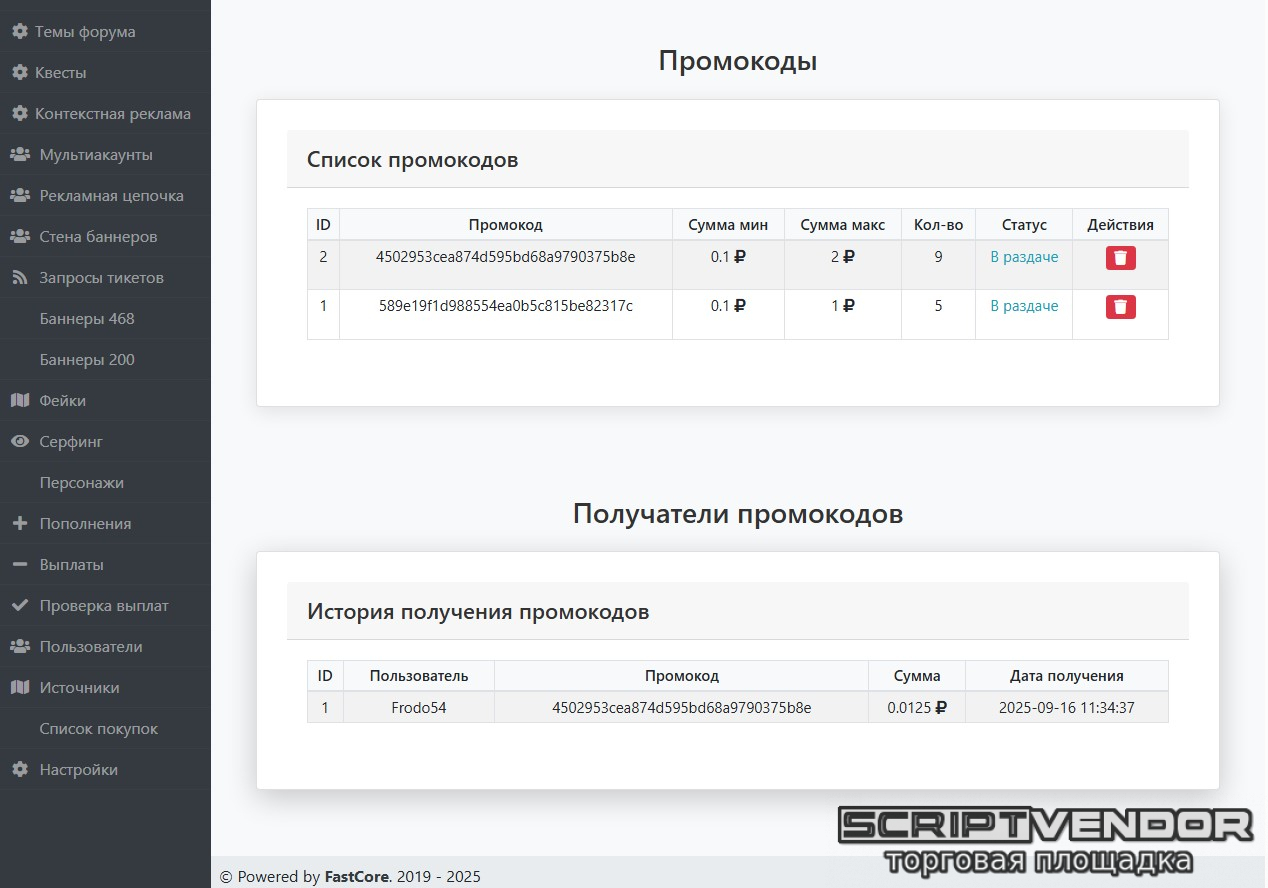The width and height of the screenshot is (1268, 888).
Task: Click the FastCore link in the footer
Action: pyautogui.click(x=356, y=877)
